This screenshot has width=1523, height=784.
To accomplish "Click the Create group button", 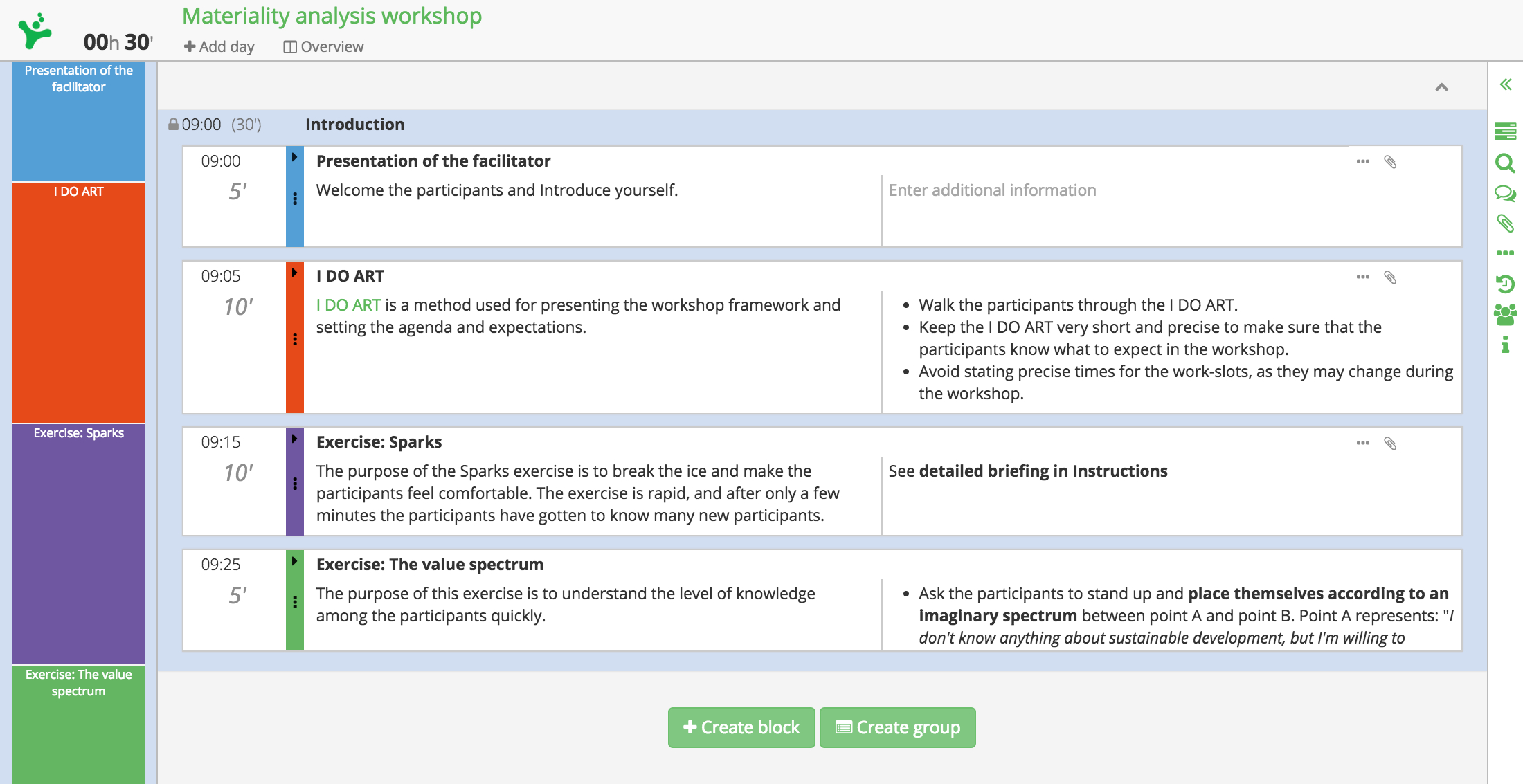I will [x=896, y=727].
